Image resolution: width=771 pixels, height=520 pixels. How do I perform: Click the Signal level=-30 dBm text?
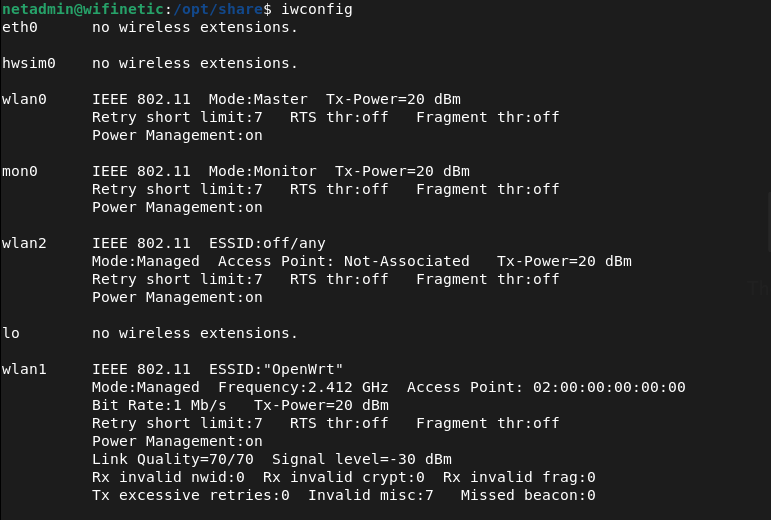tap(361, 459)
